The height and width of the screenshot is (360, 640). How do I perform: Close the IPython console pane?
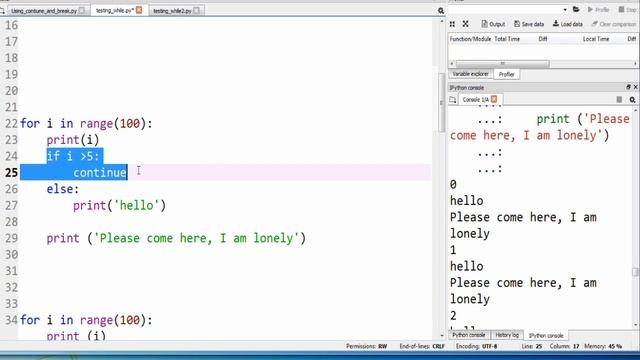pyautogui.click(x=636, y=87)
